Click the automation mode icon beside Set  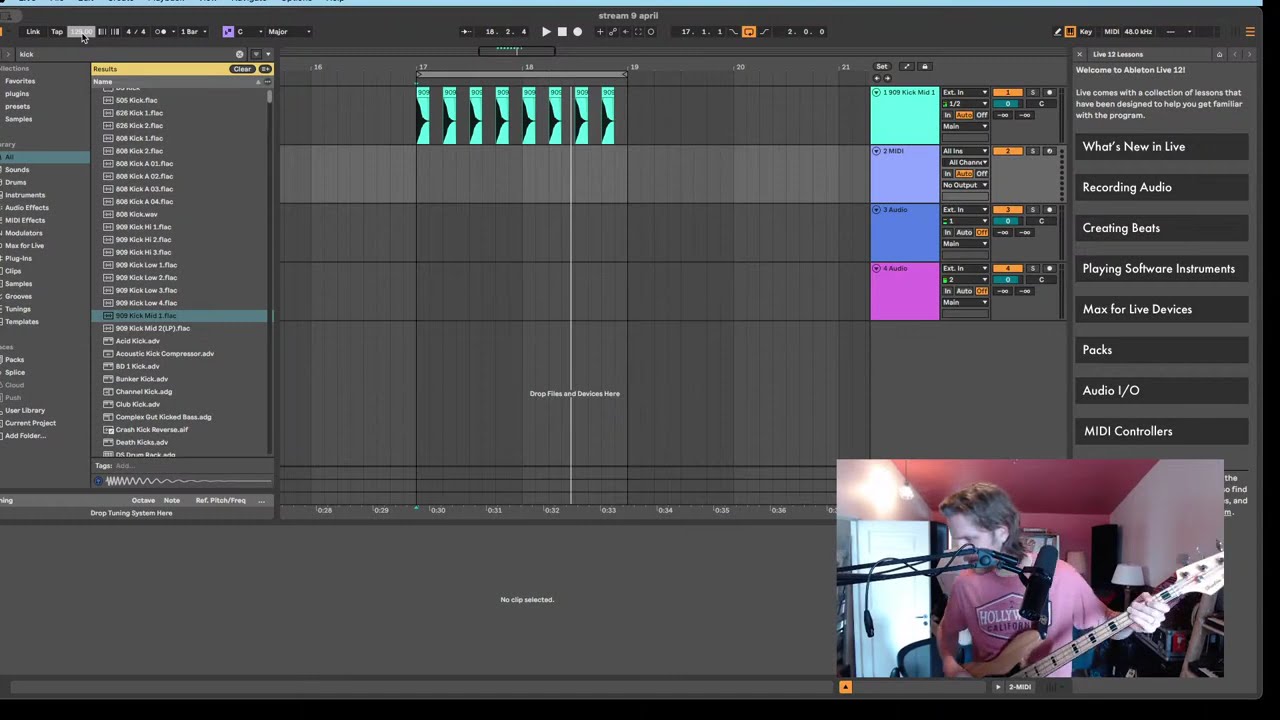click(907, 67)
